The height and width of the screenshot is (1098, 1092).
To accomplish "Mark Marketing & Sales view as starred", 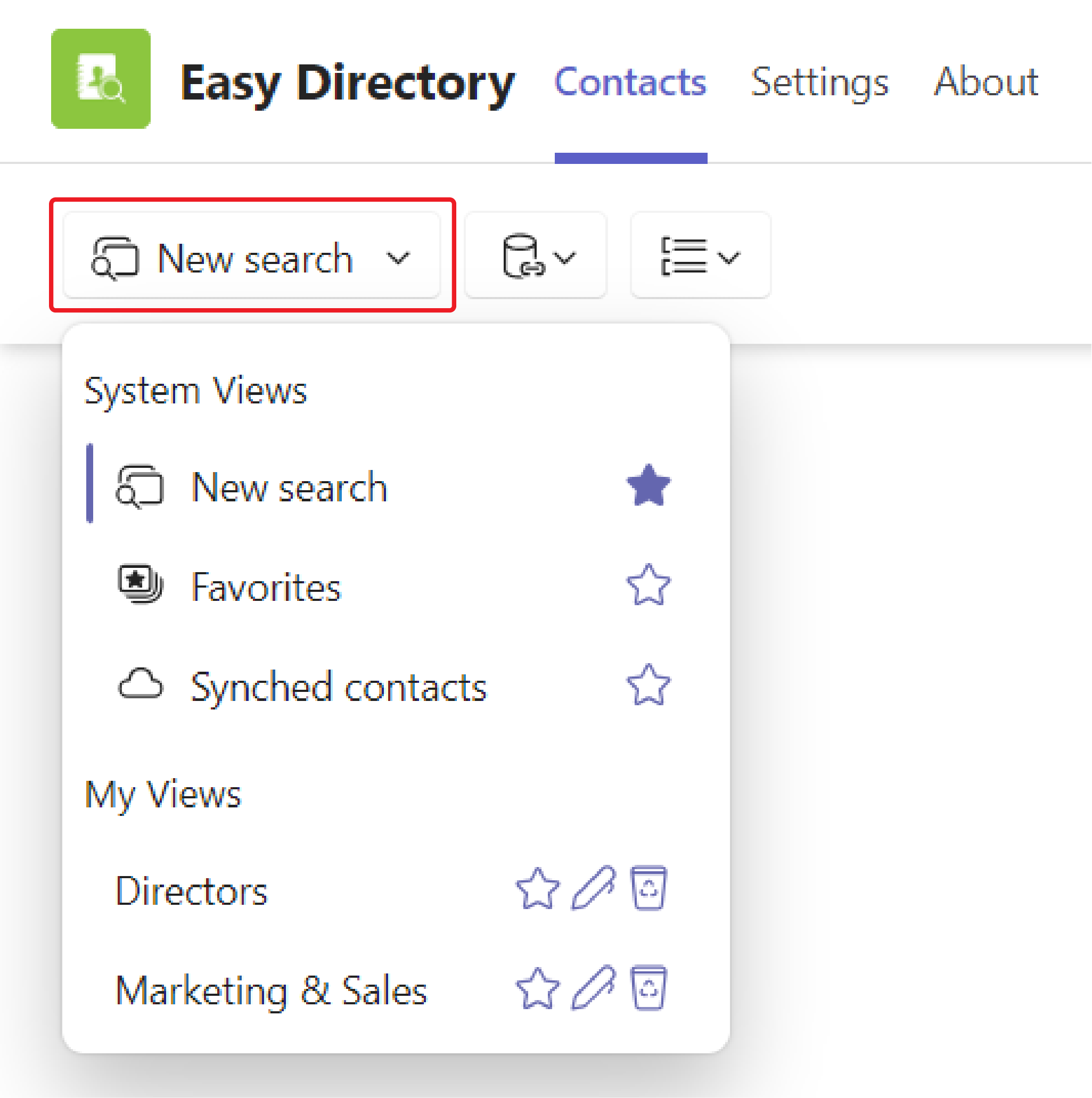I will point(538,989).
